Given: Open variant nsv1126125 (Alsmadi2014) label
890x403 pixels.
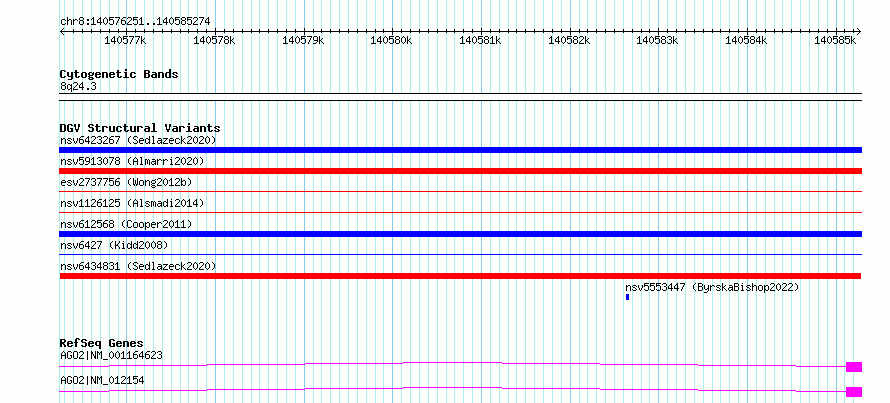Looking at the screenshot, I should pyautogui.click(x=132, y=203).
